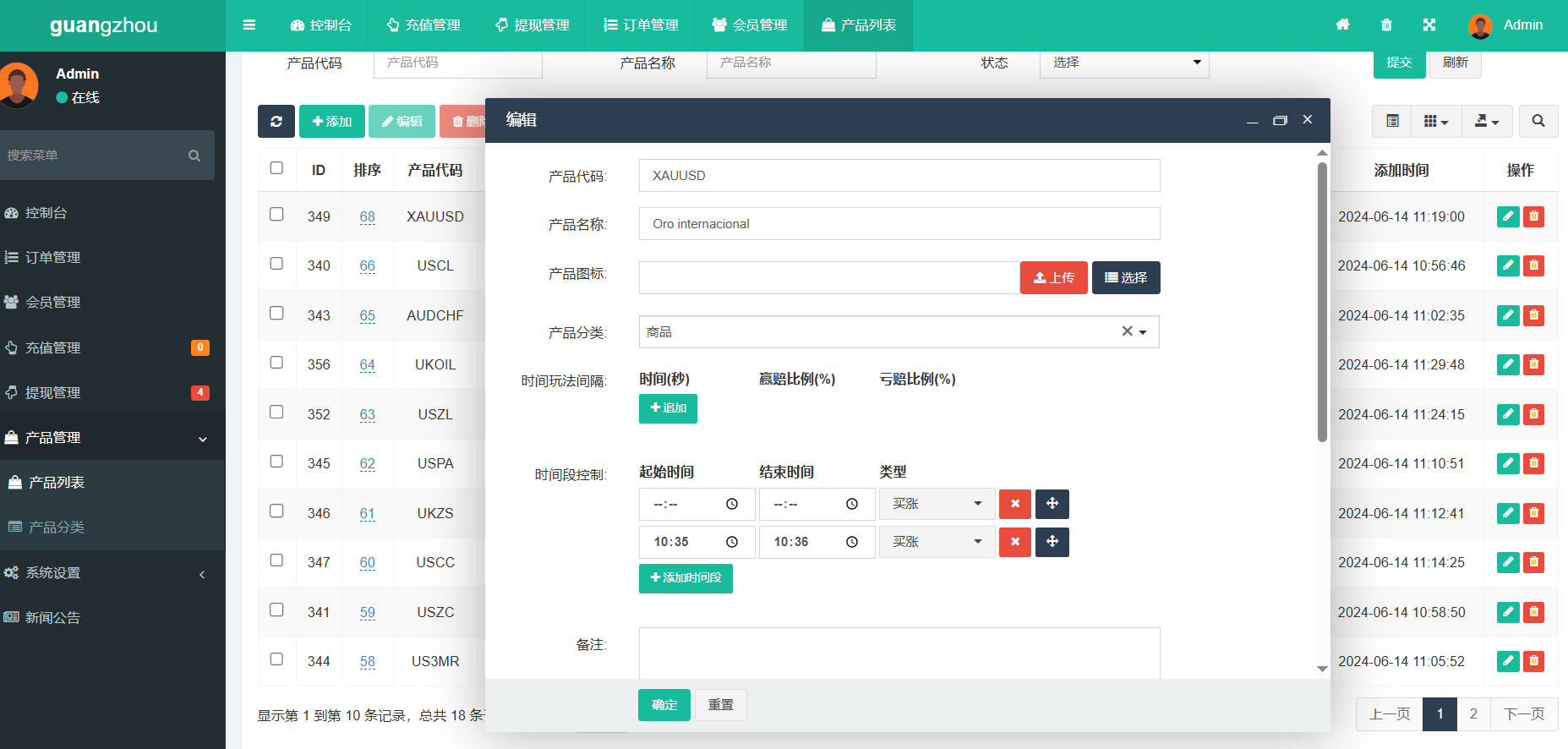Click delete icon for the 10:56:46 row
Screen dimensions: 1568x749
pos(1533,265)
